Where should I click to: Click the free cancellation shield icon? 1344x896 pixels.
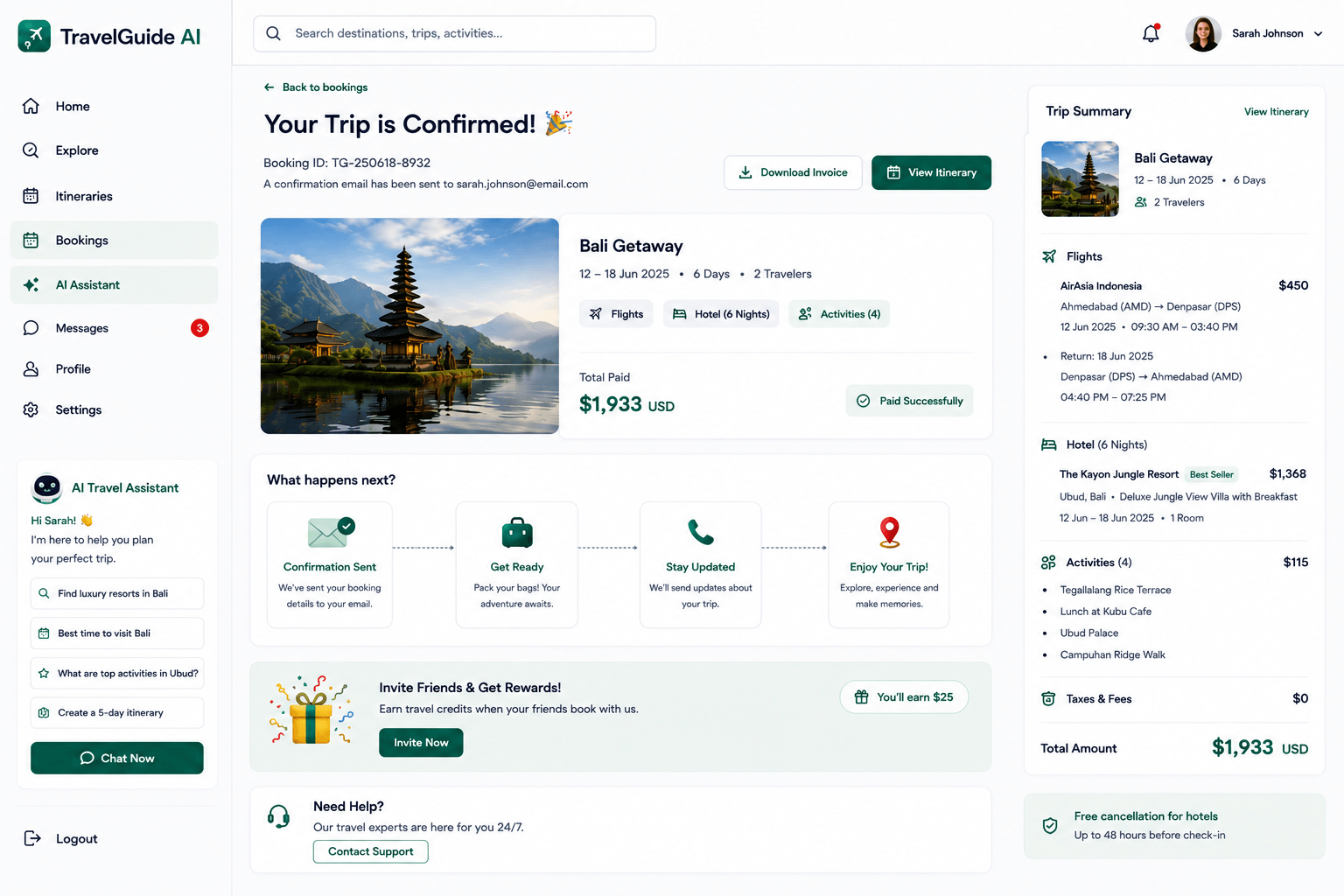[x=1050, y=825]
